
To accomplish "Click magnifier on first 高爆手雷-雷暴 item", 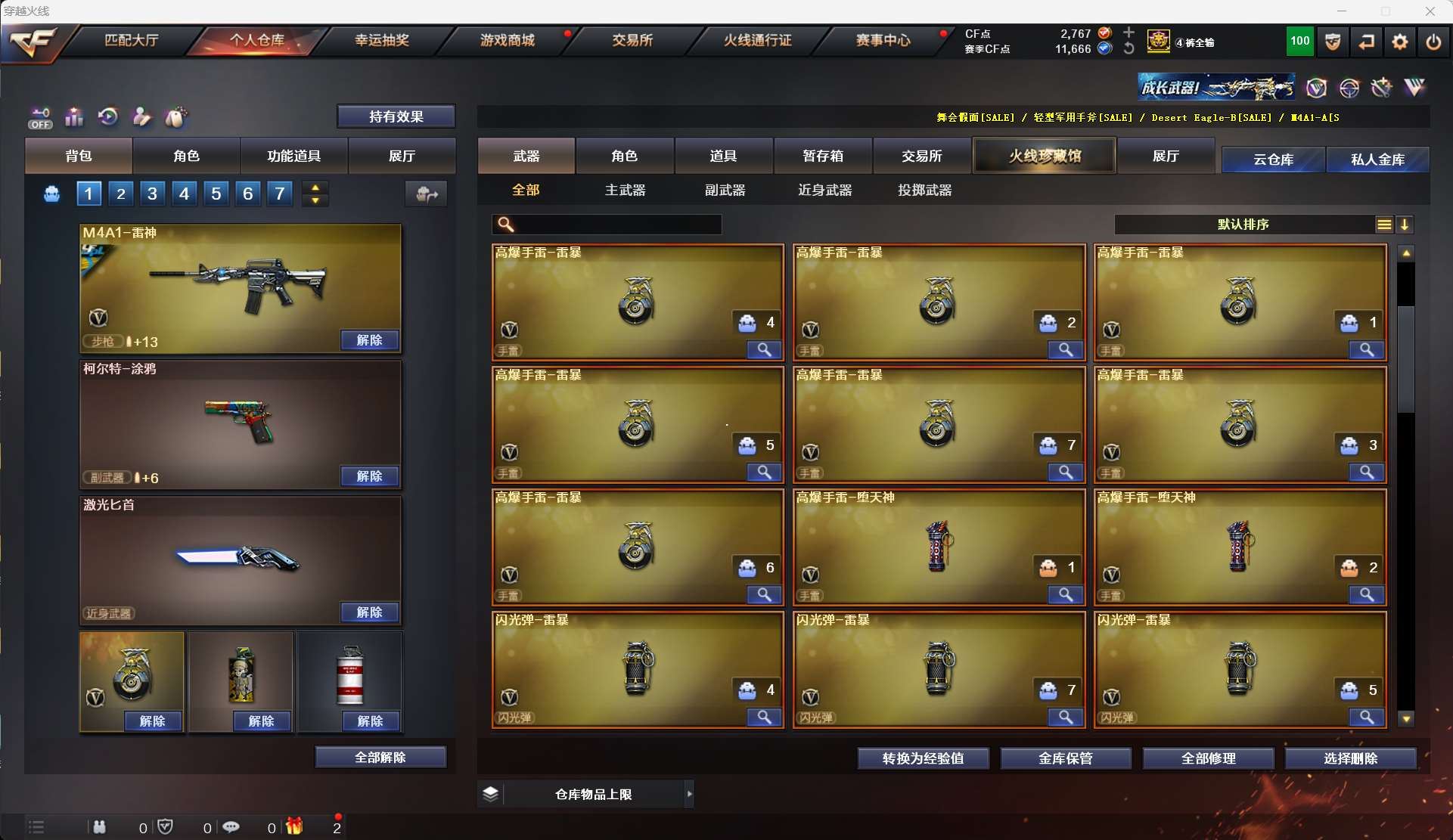I will pos(764,350).
